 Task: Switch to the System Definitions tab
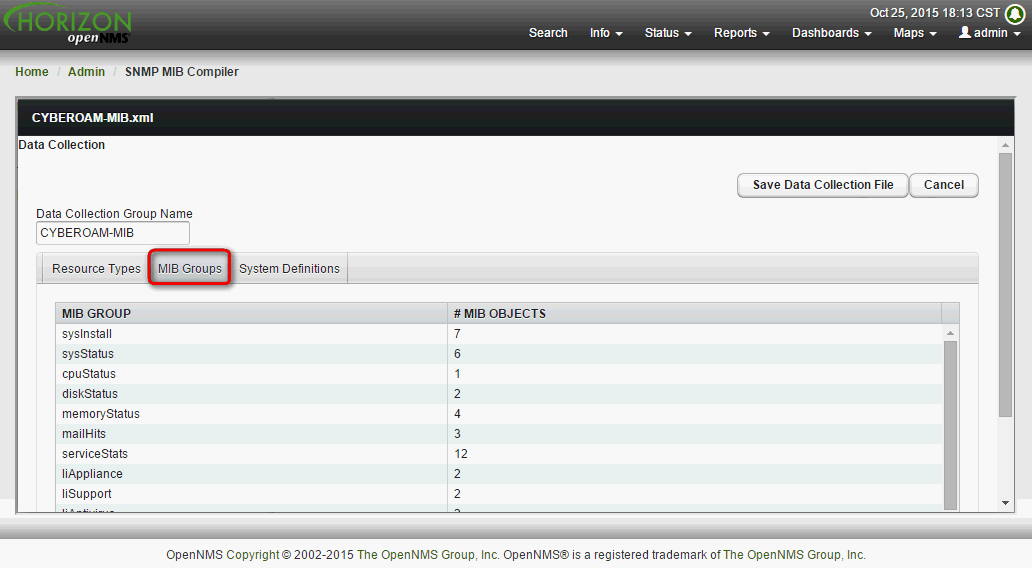click(x=289, y=269)
